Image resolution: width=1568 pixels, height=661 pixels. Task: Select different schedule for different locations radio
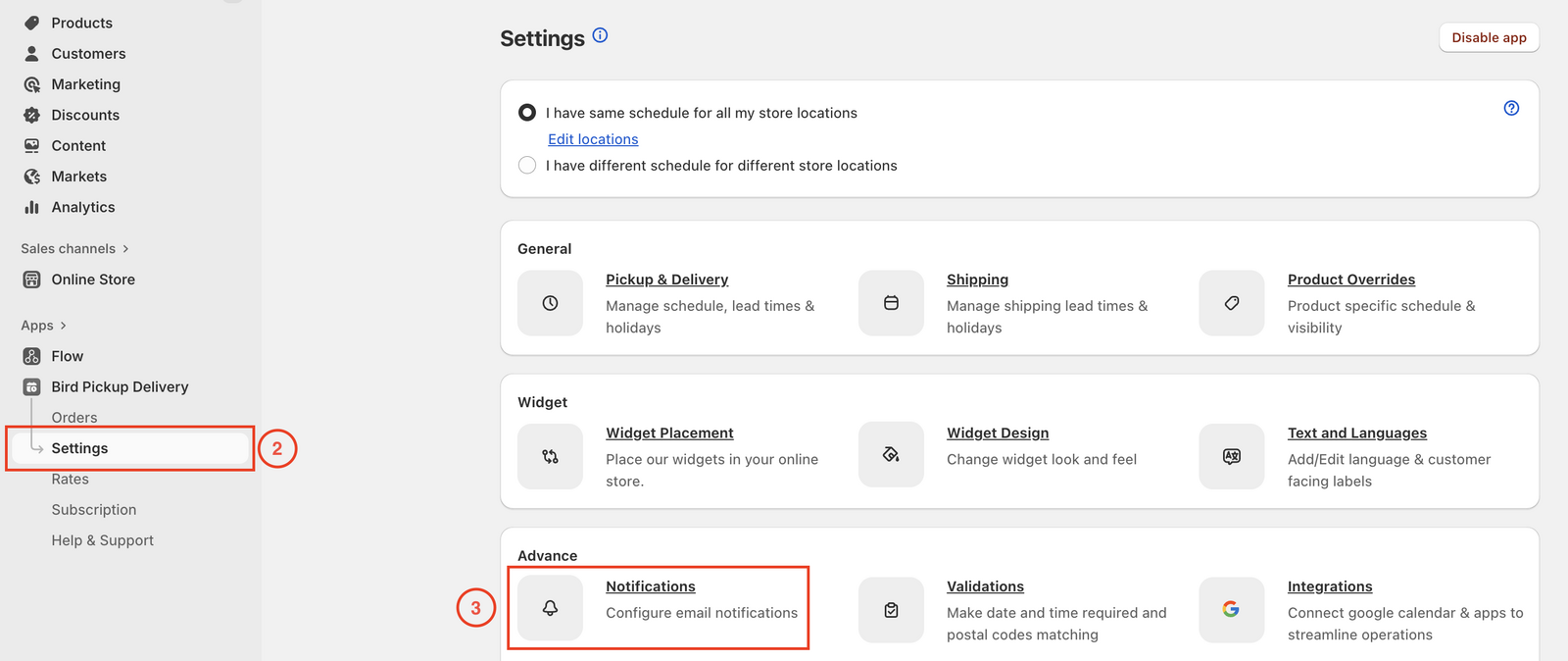[527, 165]
